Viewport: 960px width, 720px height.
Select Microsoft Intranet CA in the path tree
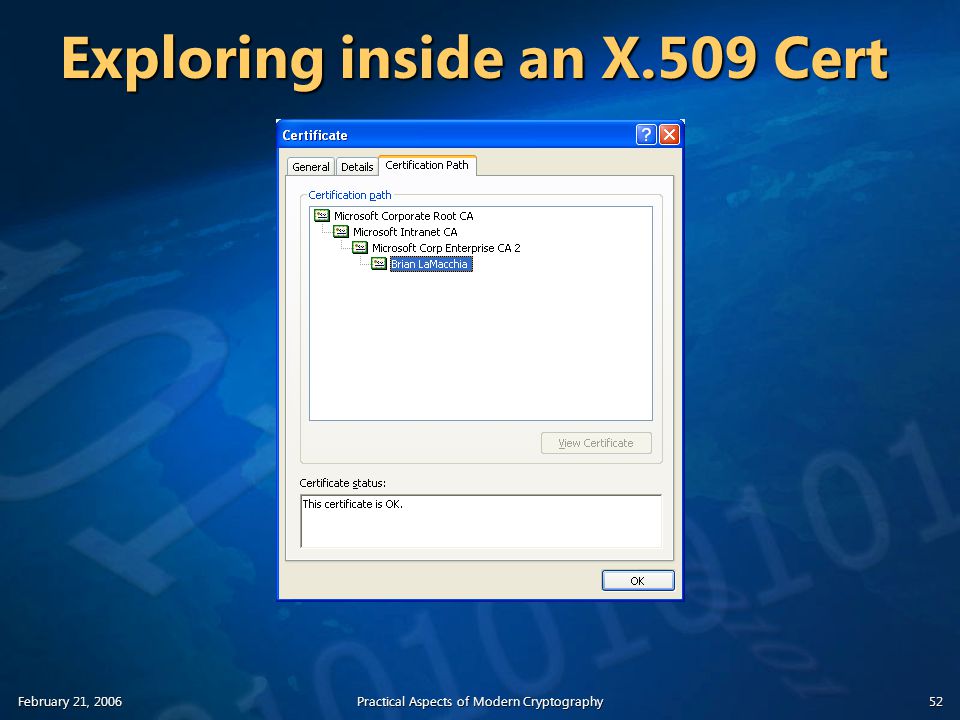click(405, 232)
